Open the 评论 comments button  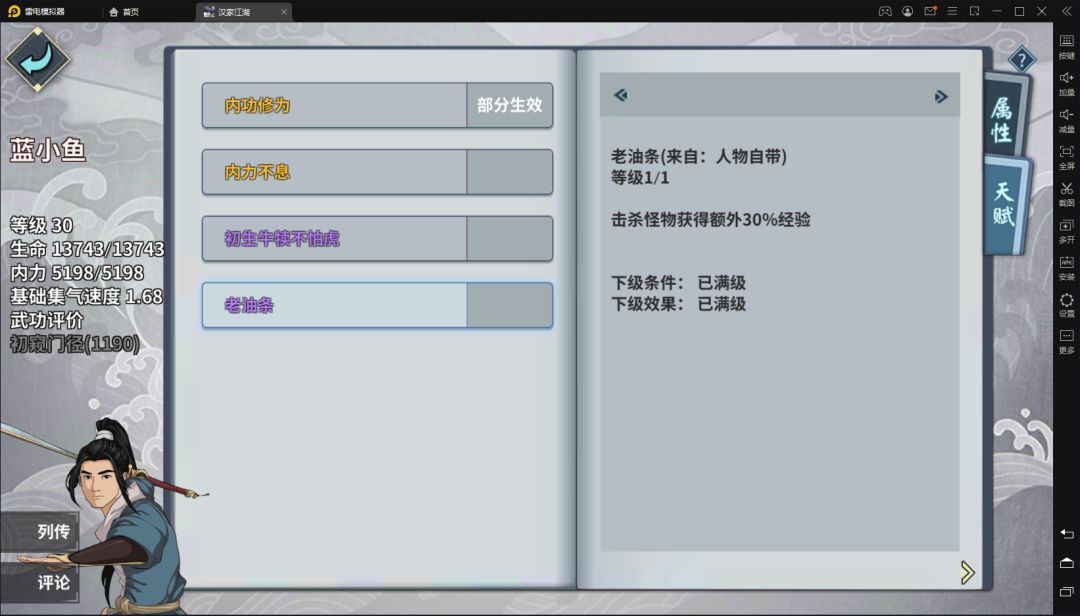(x=39, y=583)
